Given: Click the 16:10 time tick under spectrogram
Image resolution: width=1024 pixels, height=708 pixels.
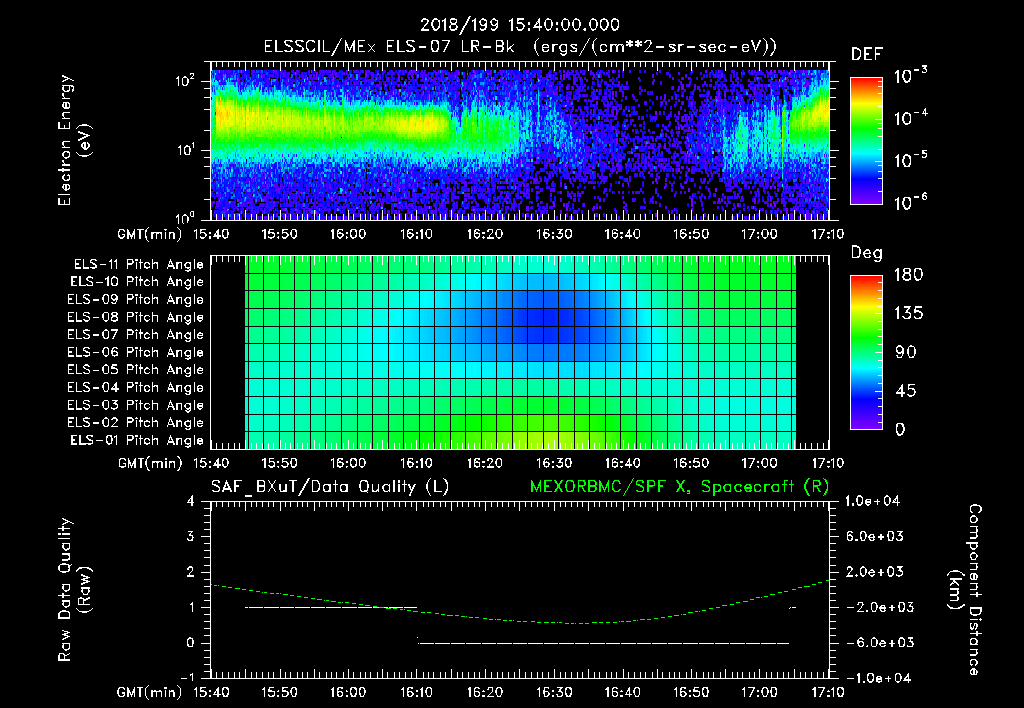Looking at the screenshot, I should [416, 234].
